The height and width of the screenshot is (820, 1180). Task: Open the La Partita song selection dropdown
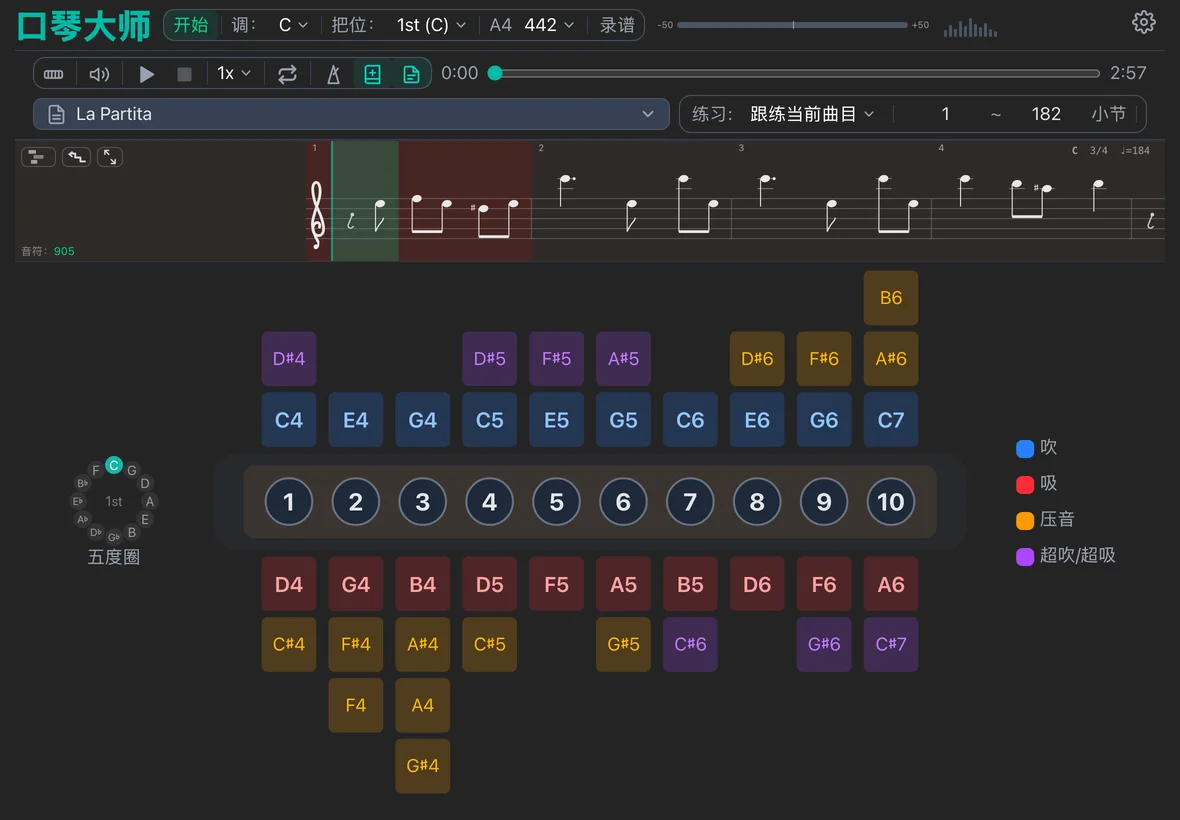click(350, 114)
